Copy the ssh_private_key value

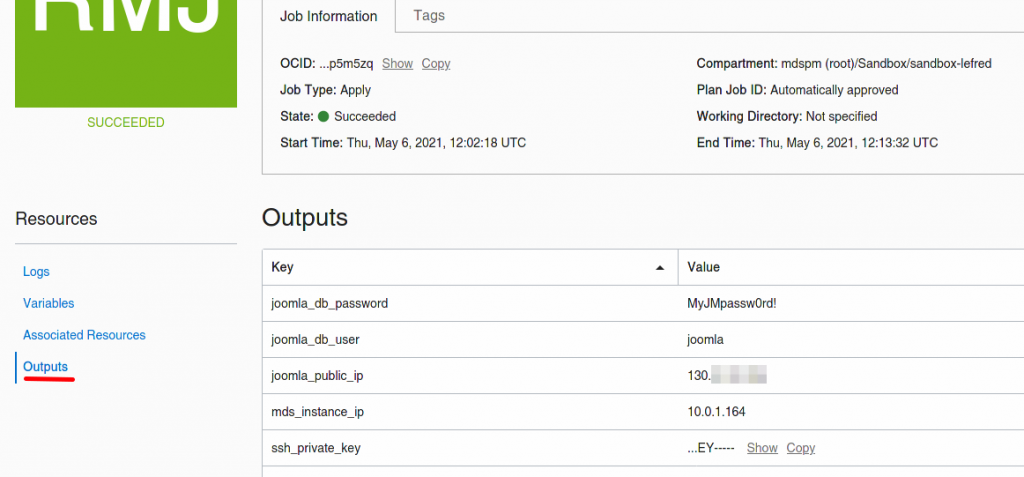tap(801, 448)
